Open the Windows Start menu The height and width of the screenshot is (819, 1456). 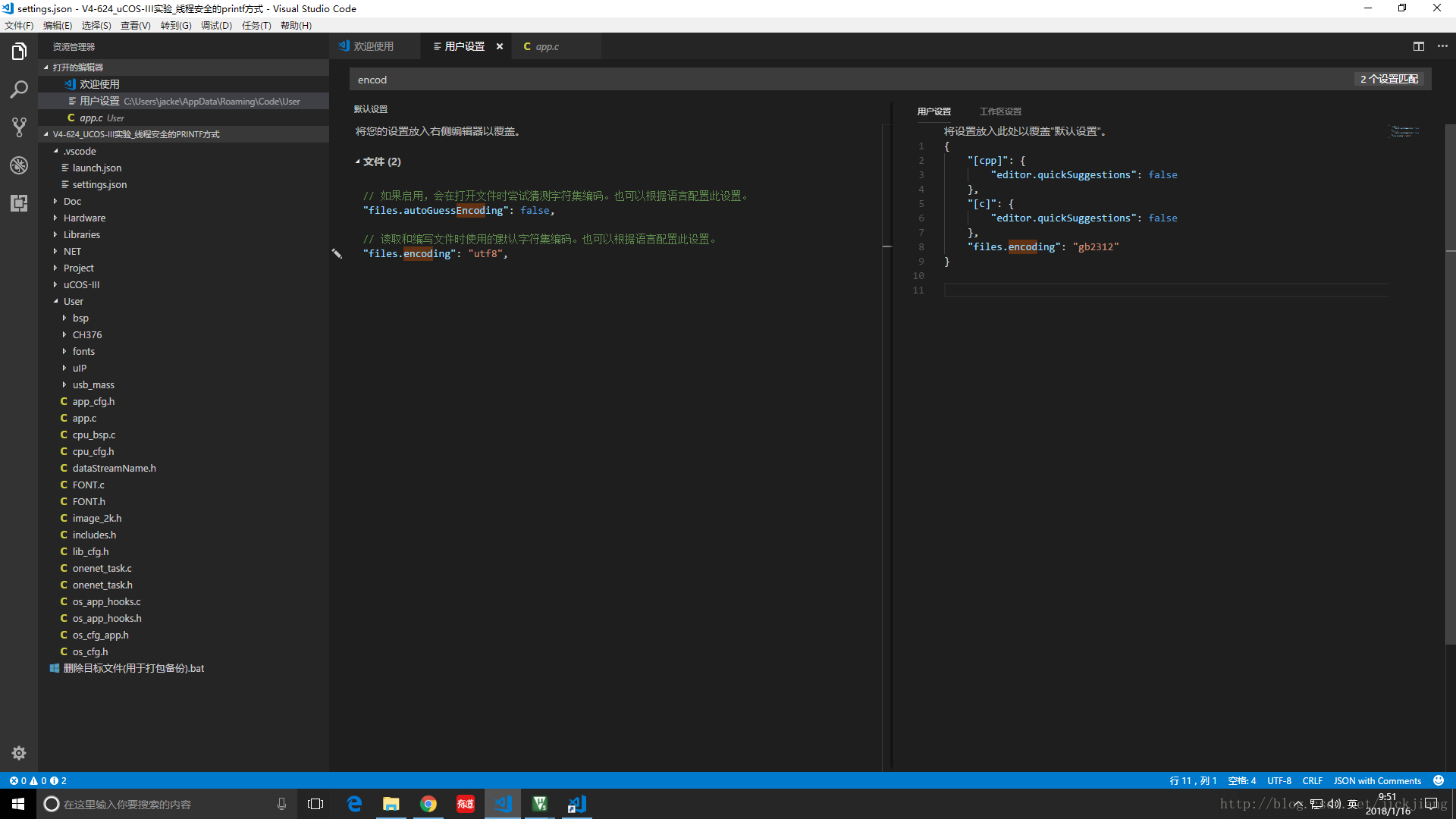[x=18, y=804]
